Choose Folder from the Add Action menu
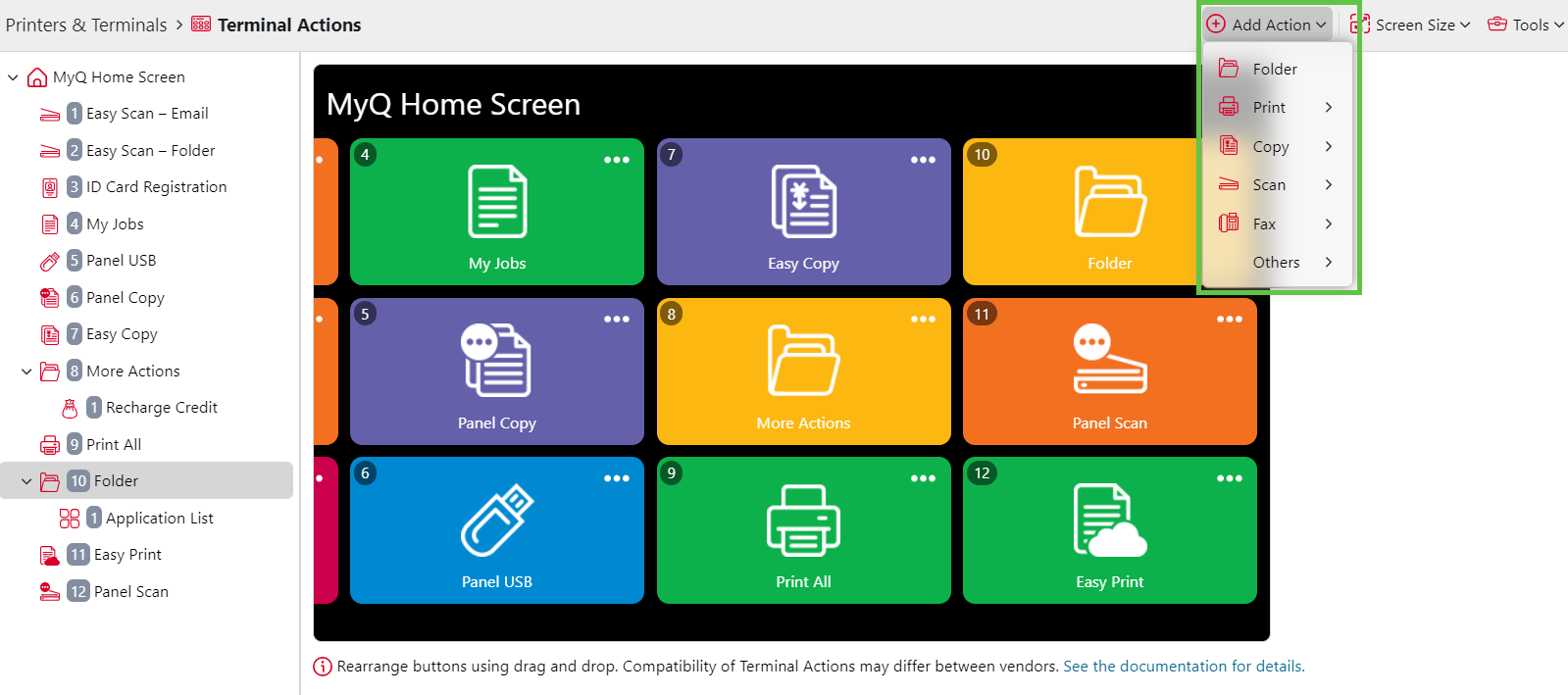Viewport: 1568px width, 695px height. pyautogui.click(x=1274, y=69)
